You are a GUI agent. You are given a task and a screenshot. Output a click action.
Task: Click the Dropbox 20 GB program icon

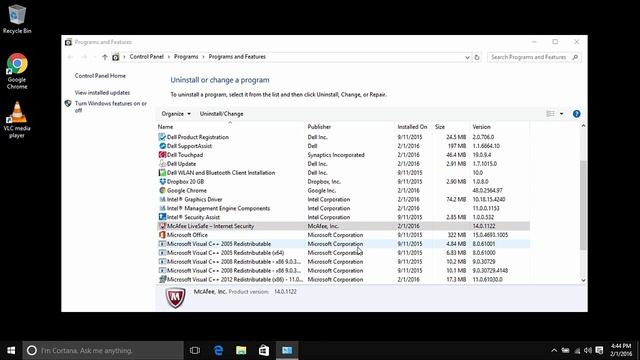162,182
